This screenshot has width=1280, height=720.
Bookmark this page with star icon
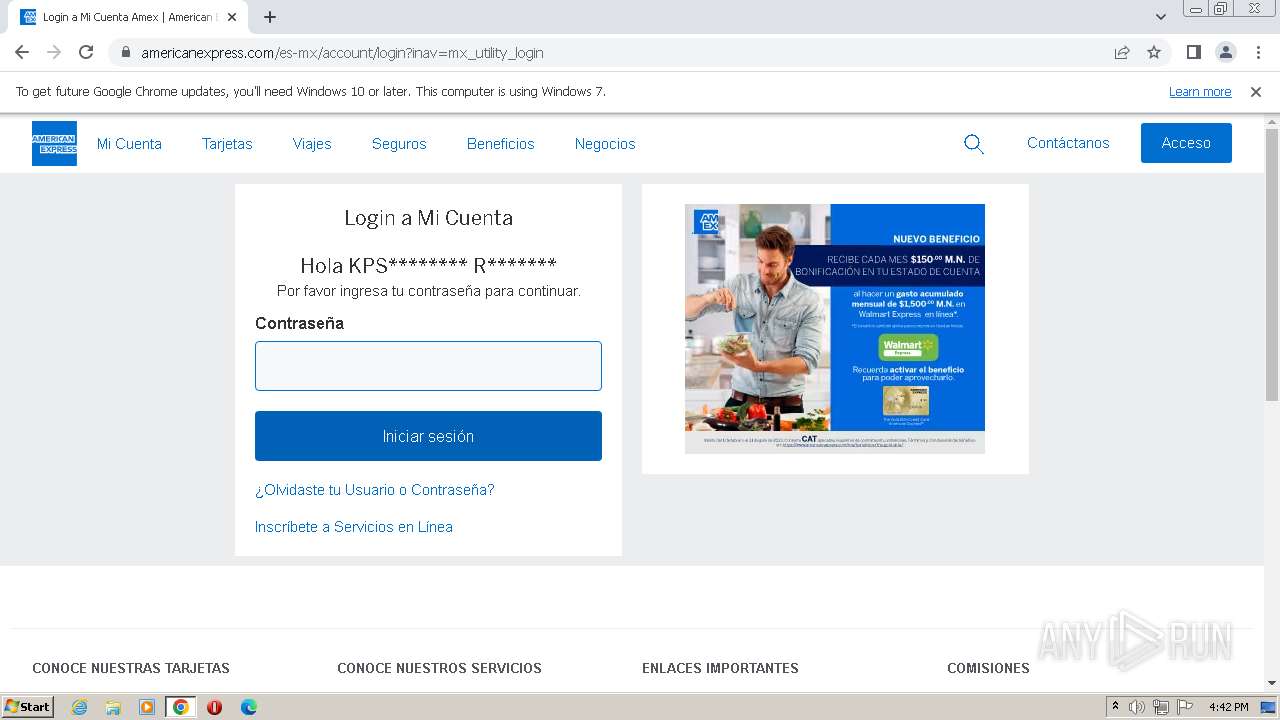(1154, 53)
